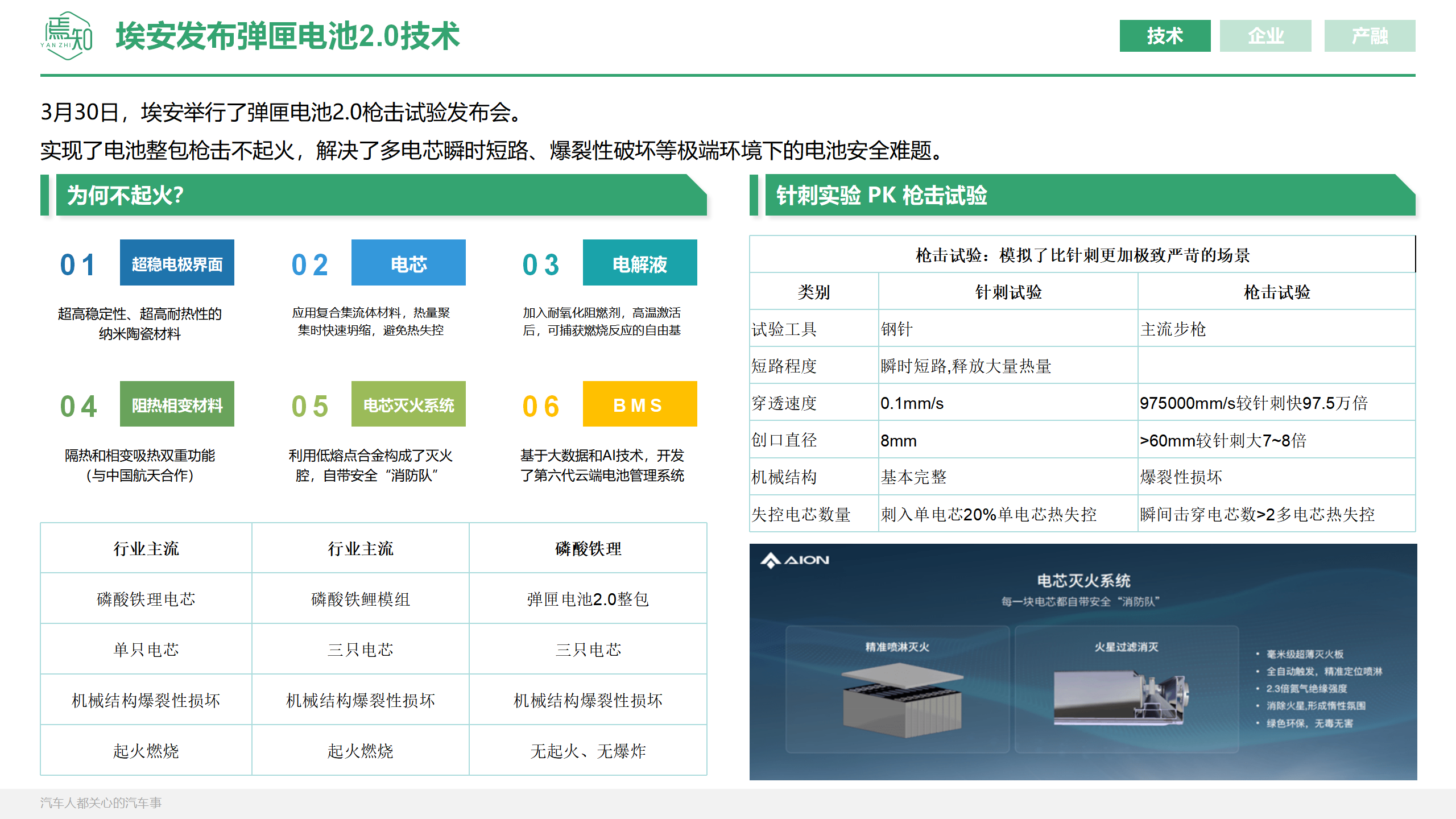Click the cell 单只电芯

(x=146, y=650)
